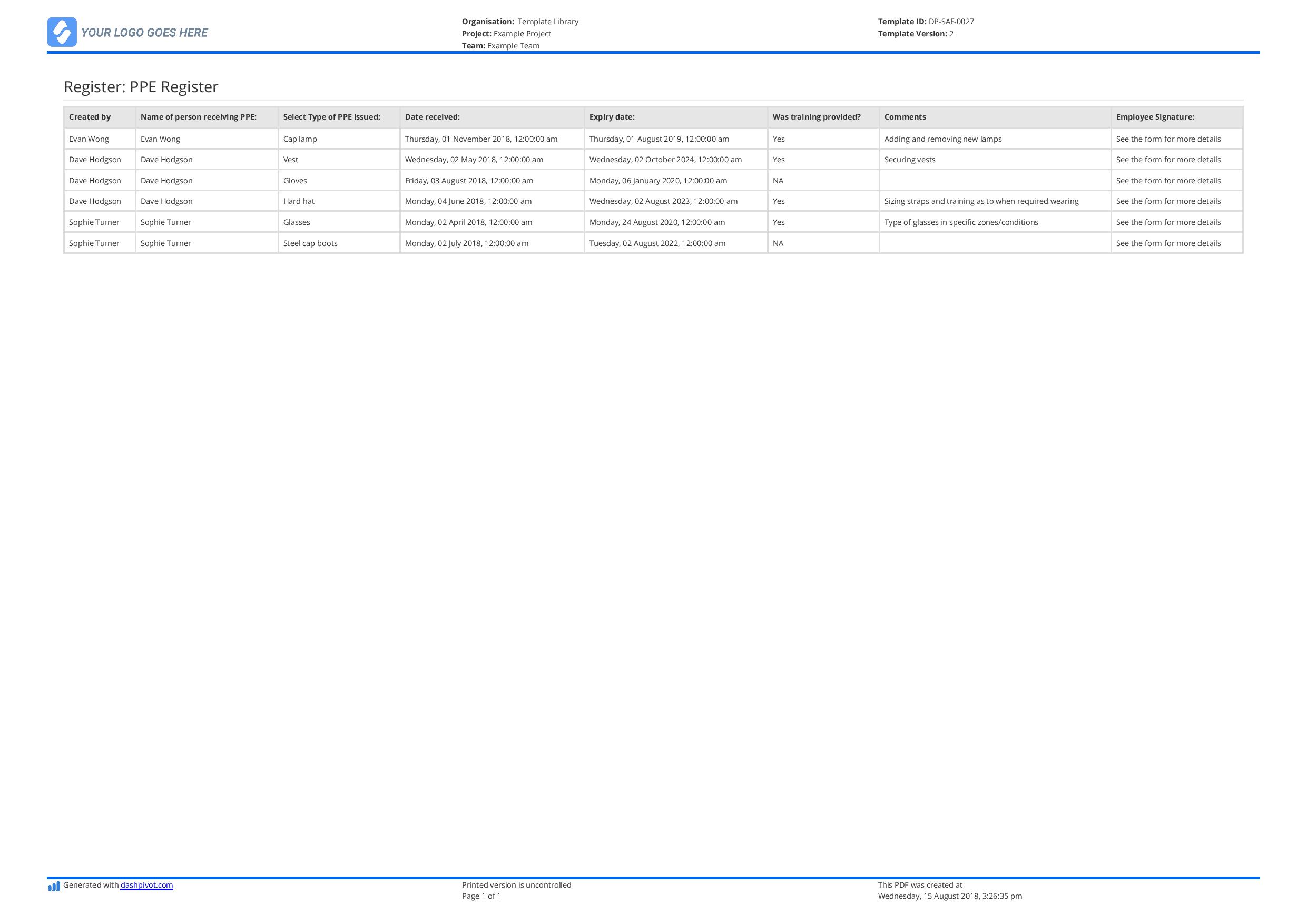
Task: Click 'Template Version: 2' text
Action: (916, 34)
